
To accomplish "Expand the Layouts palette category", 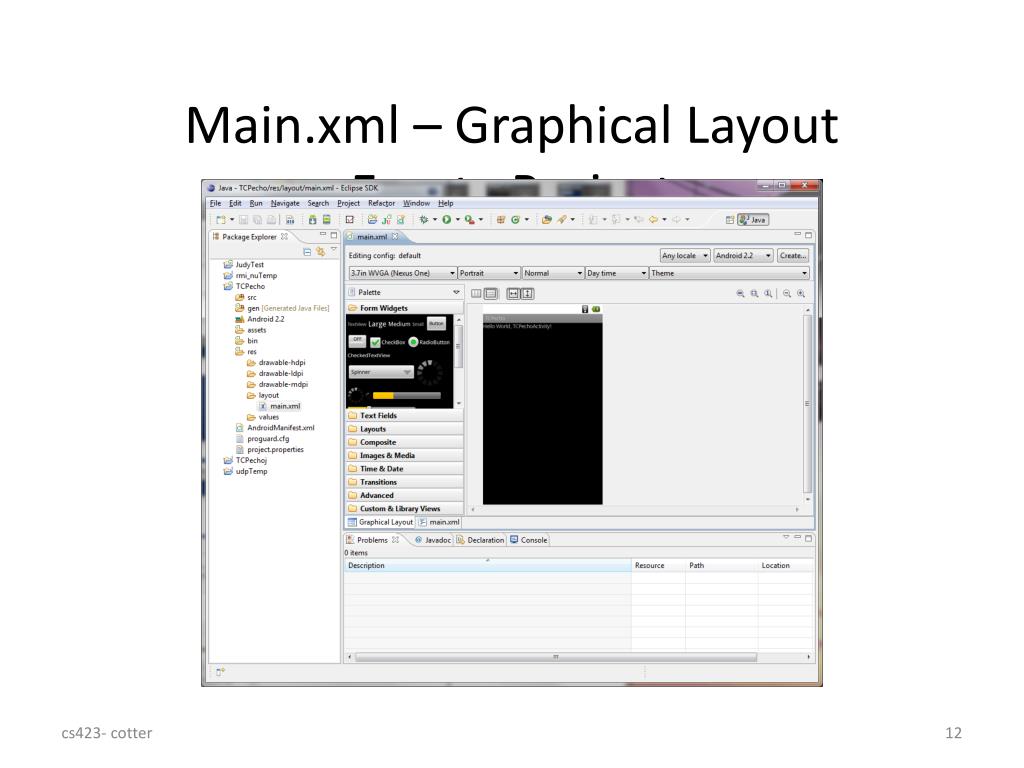I will [x=404, y=429].
